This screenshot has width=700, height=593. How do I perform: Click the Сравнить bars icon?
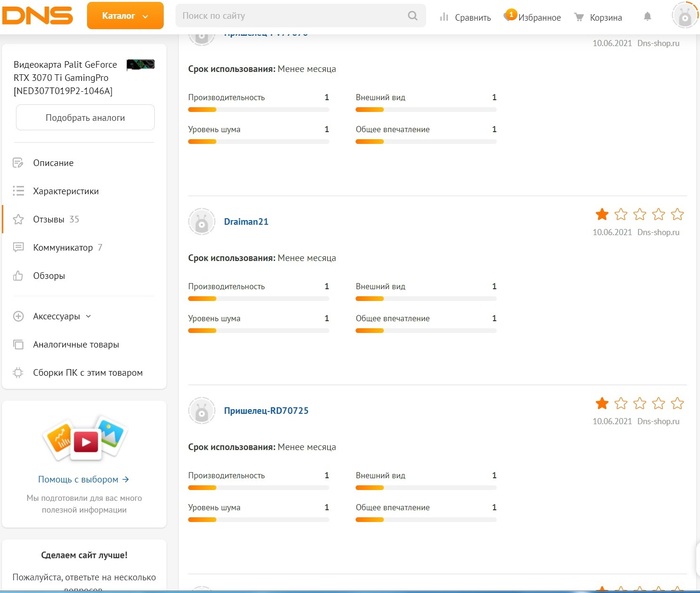[x=444, y=17]
